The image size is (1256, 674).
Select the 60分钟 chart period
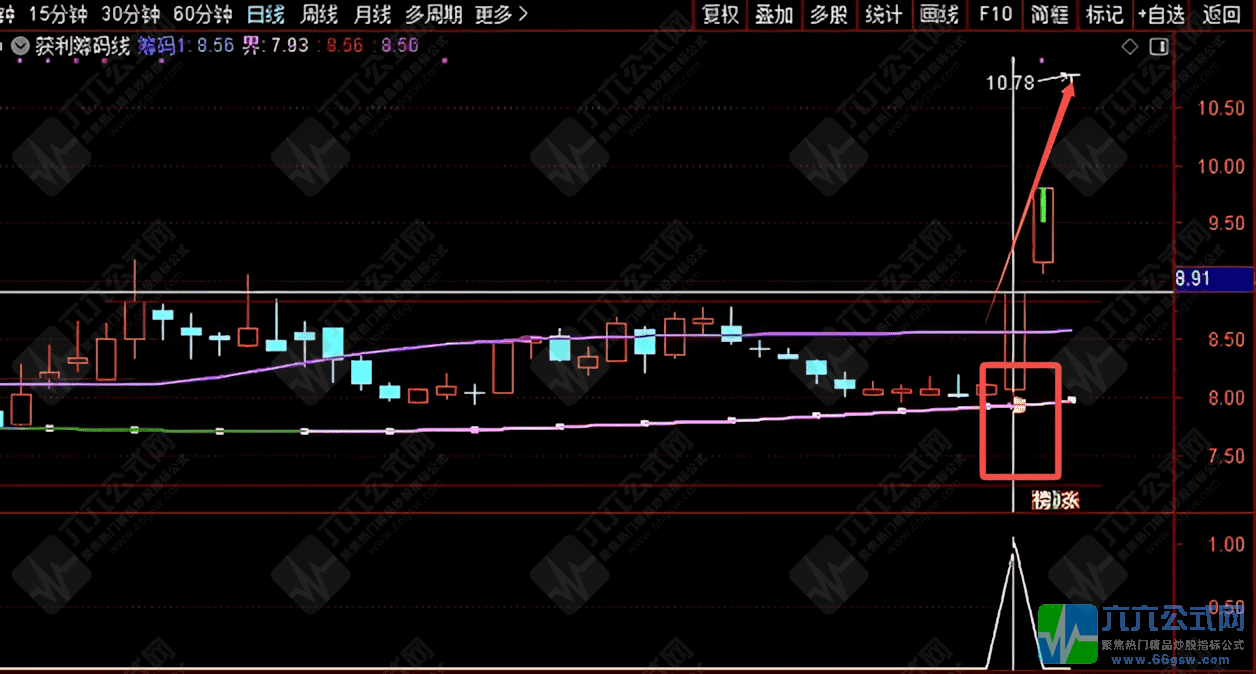[x=202, y=14]
